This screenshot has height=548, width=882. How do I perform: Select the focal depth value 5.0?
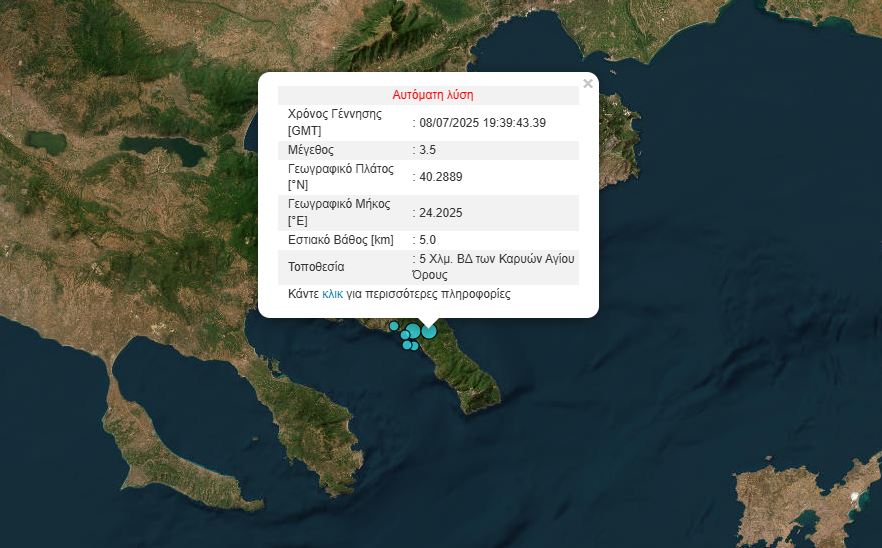[x=427, y=240]
